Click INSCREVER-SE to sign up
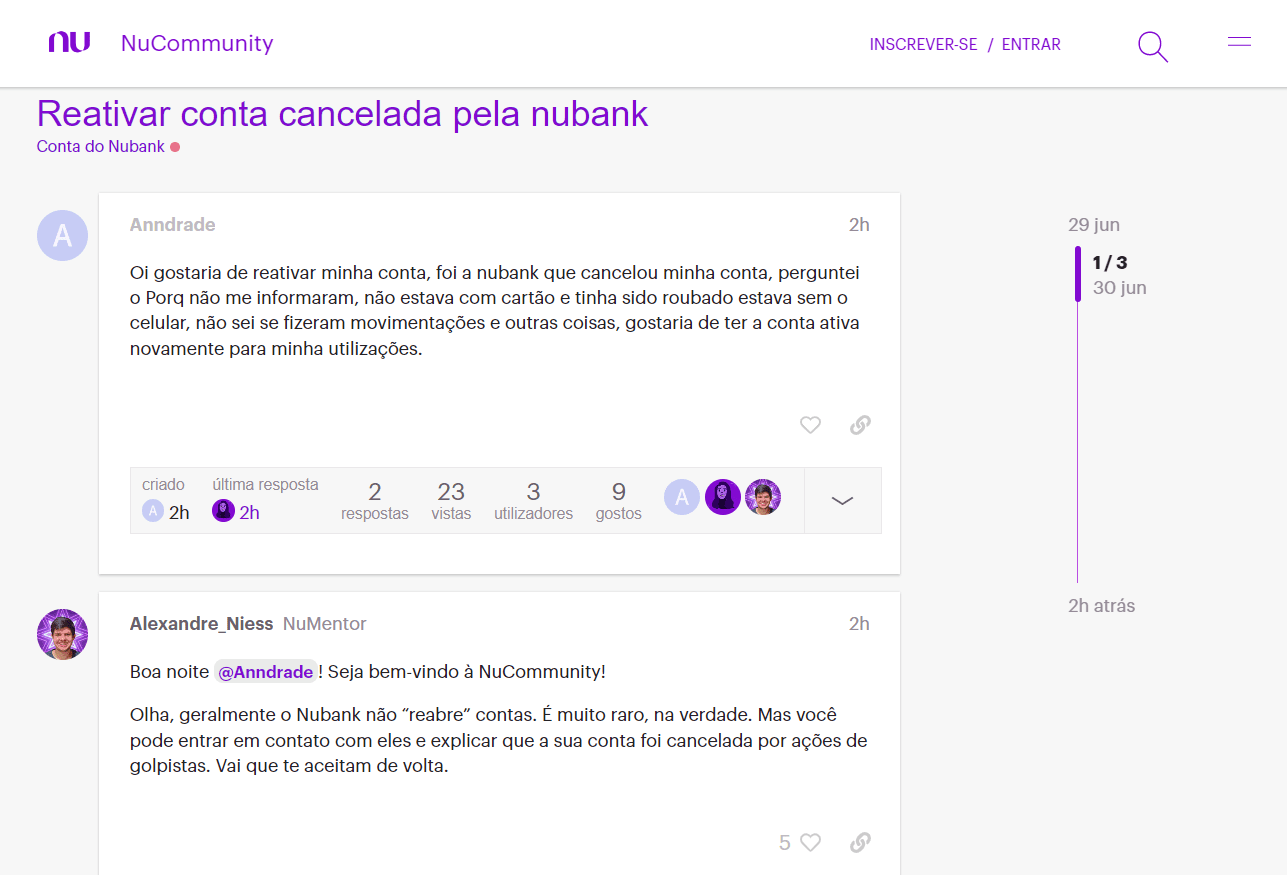This screenshot has height=875, width=1287. [x=923, y=44]
